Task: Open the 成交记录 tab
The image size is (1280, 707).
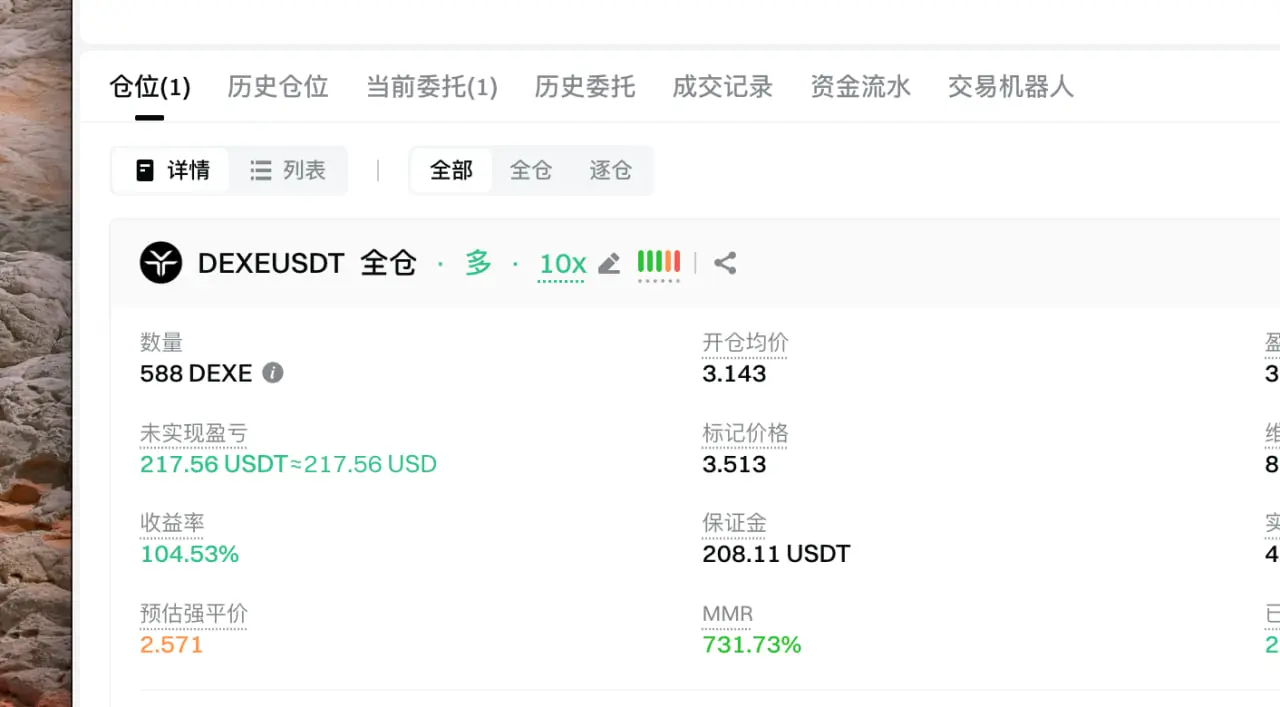Action: click(723, 87)
